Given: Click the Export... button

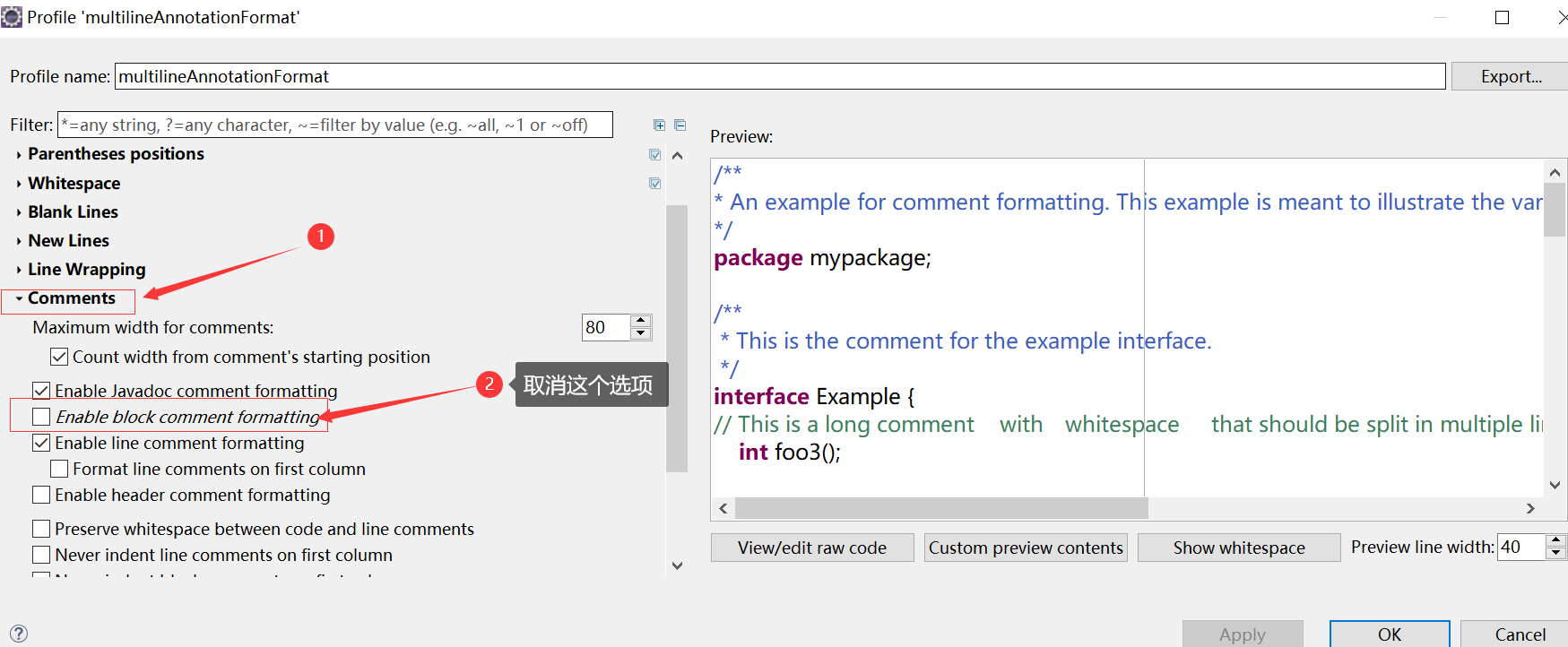Looking at the screenshot, I should [x=1511, y=76].
